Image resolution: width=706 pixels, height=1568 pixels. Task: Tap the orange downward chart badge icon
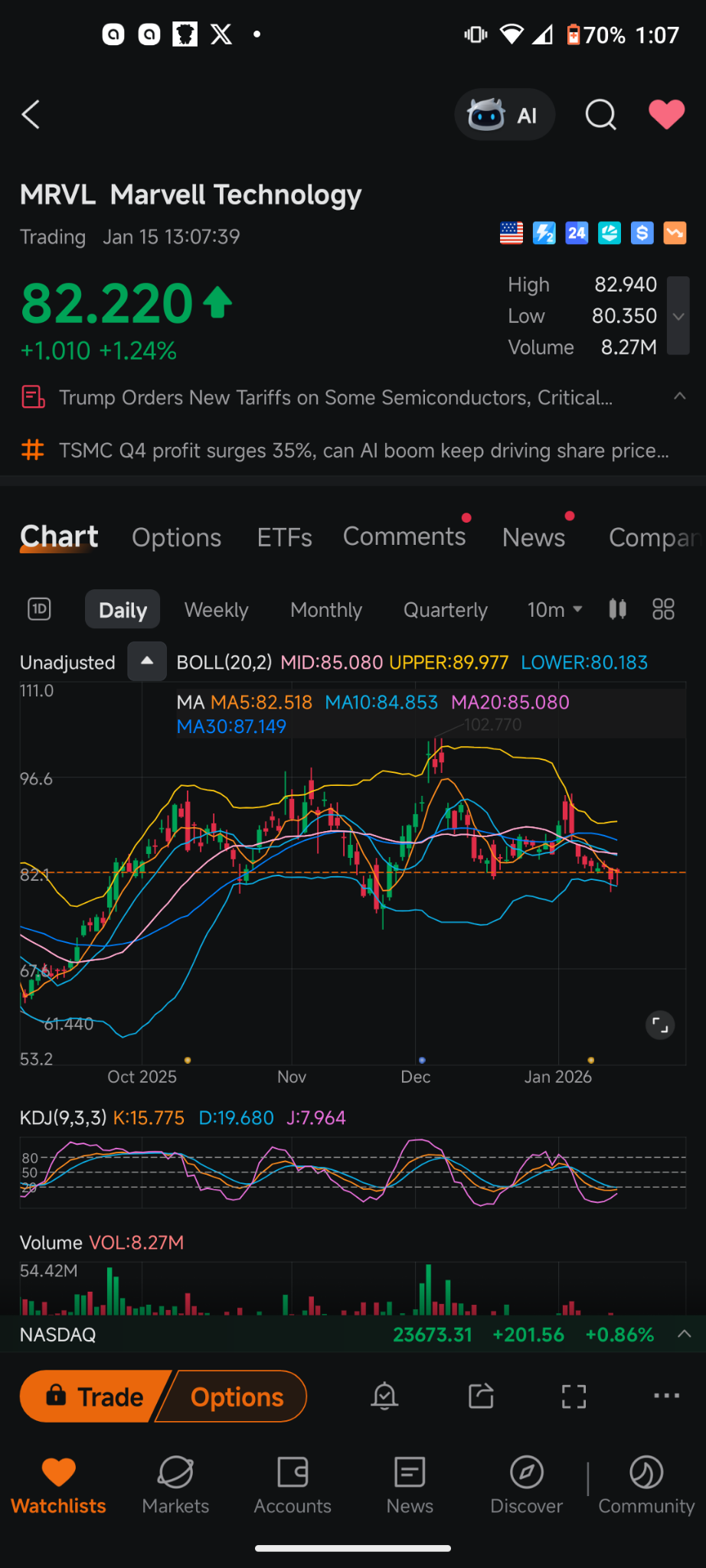coord(675,233)
